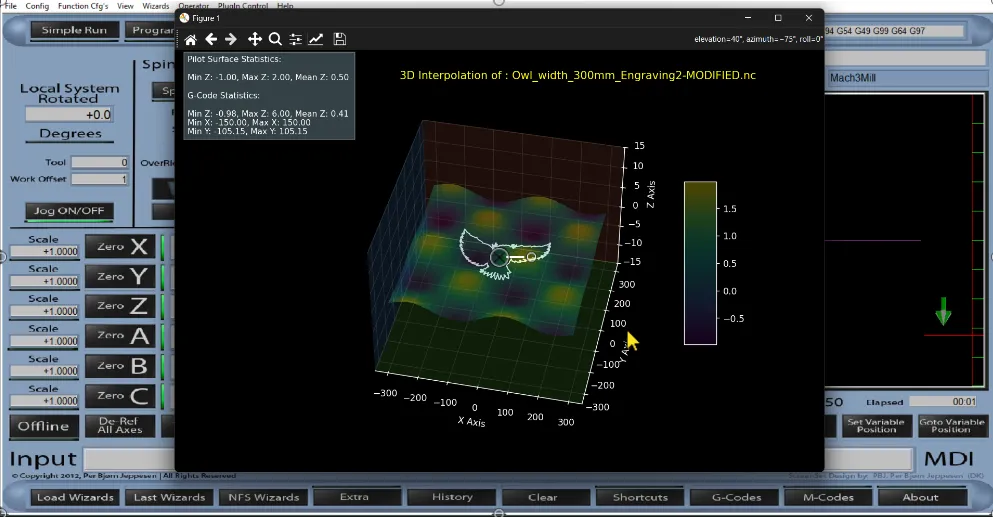The width and height of the screenshot is (993, 517).
Task: Go back to previous plot view
Action: pyautogui.click(x=211, y=39)
